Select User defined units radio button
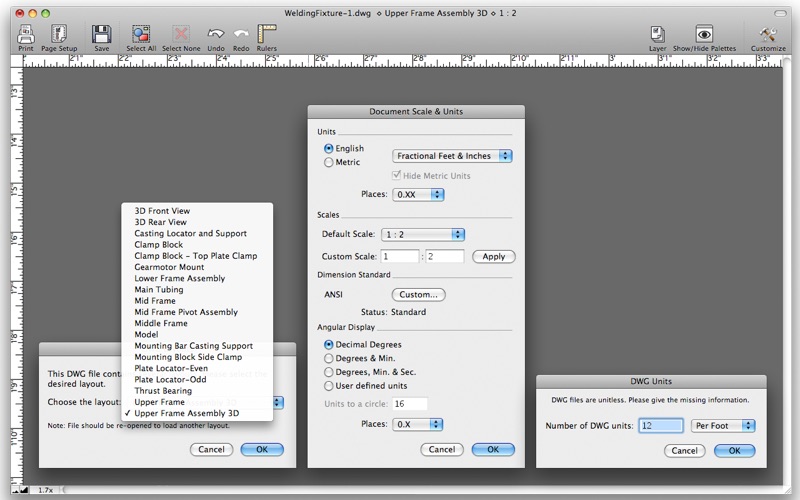This screenshot has height=500, width=800. pyautogui.click(x=328, y=385)
